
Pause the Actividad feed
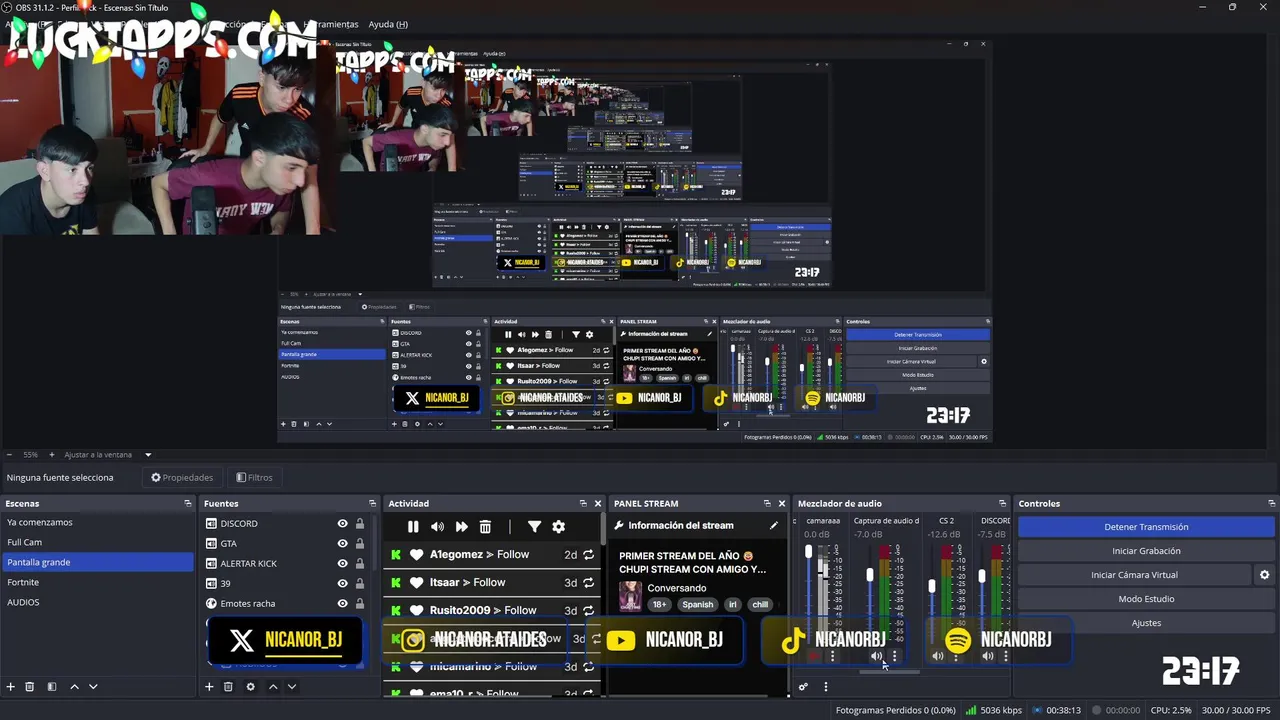click(413, 527)
